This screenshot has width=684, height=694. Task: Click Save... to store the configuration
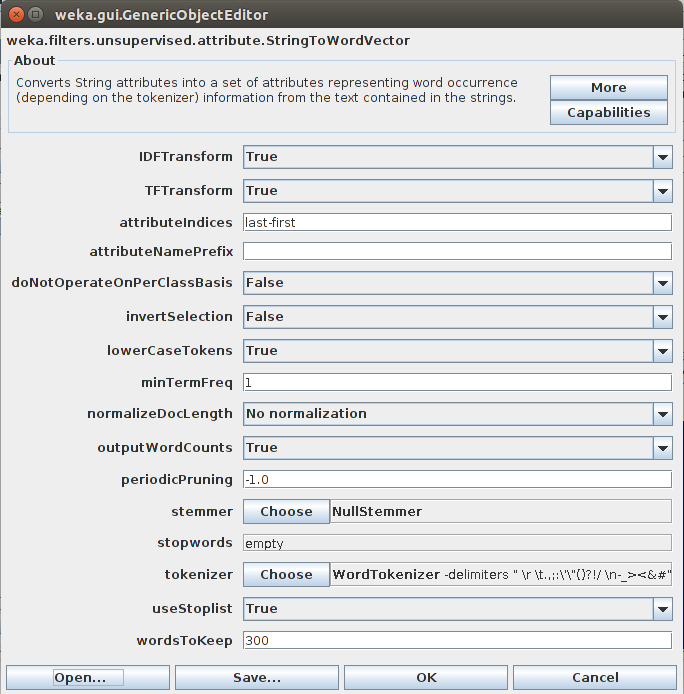tap(257, 678)
